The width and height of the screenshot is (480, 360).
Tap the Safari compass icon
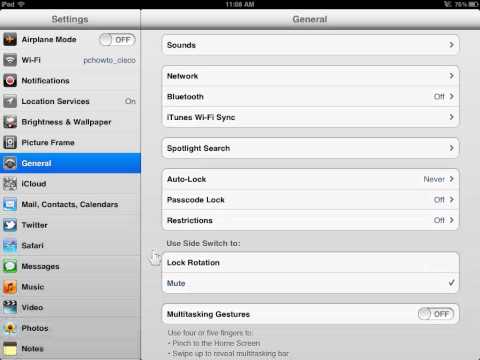point(10,246)
